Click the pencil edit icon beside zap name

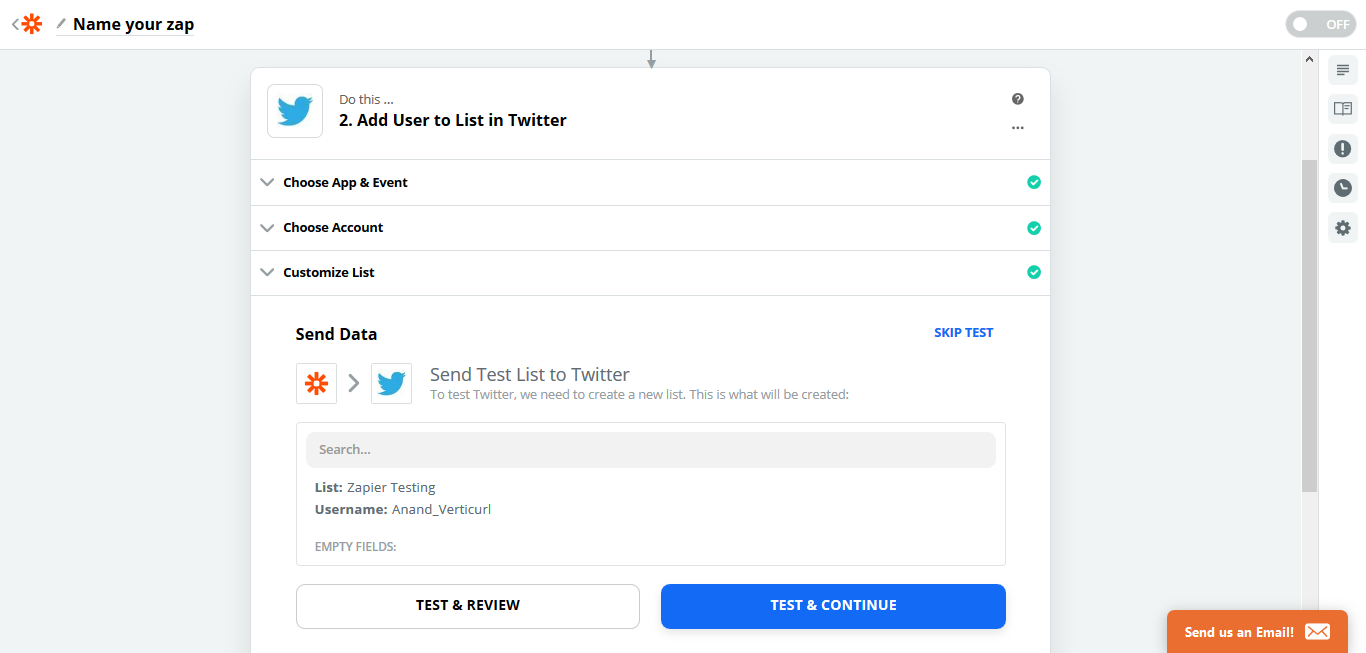click(61, 24)
